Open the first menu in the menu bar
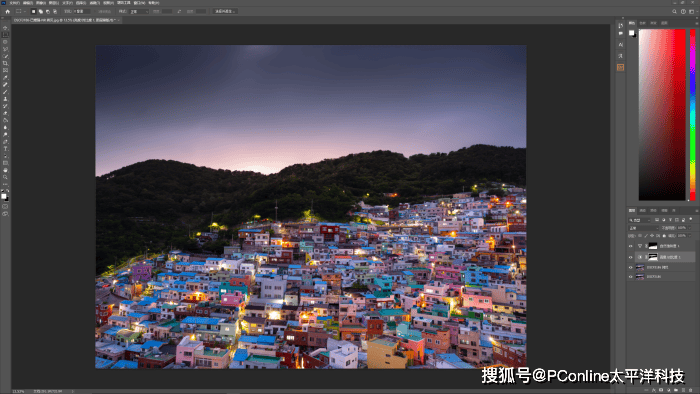This screenshot has width=700, height=394. point(14,3)
